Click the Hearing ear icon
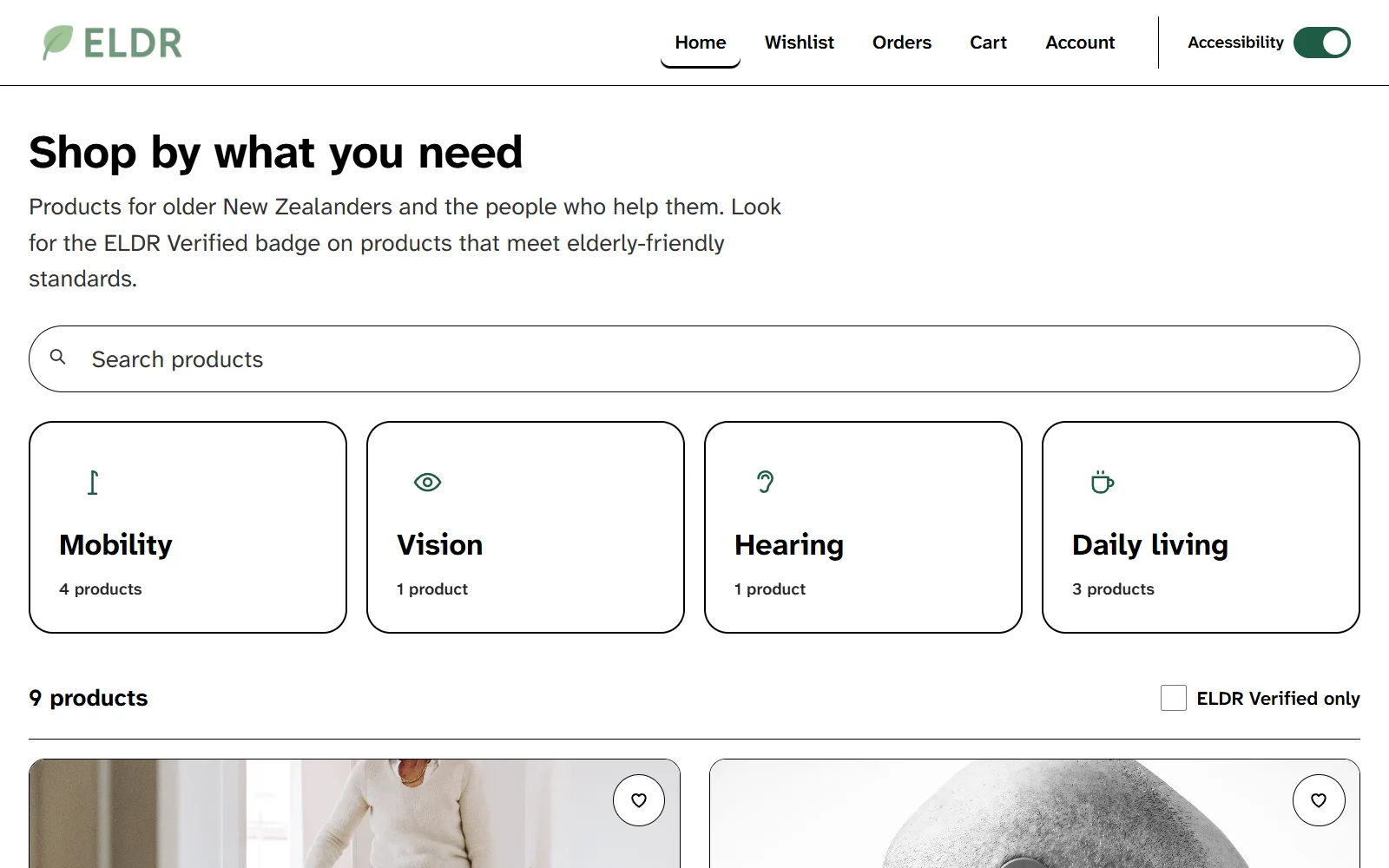Image resolution: width=1389 pixels, height=868 pixels. (x=765, y=483)
